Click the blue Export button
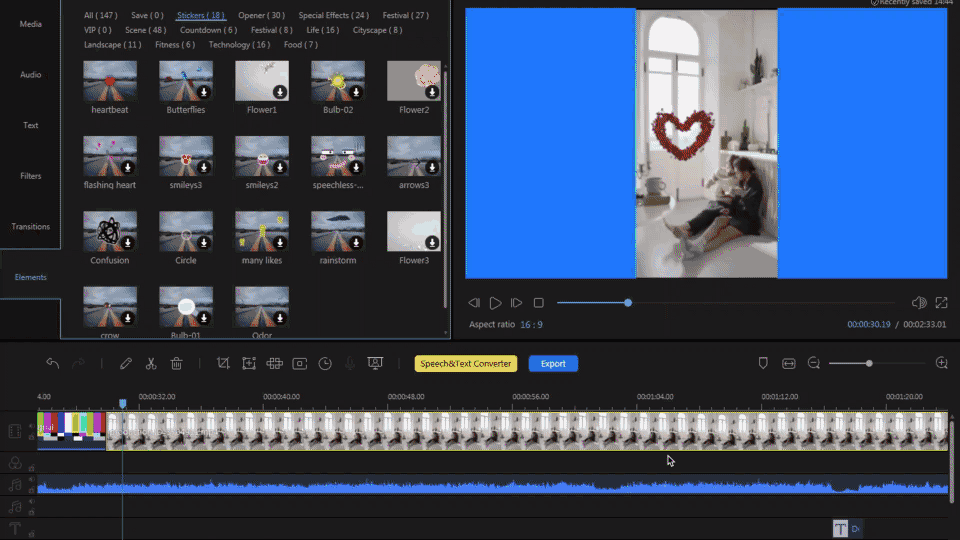Viewport: 960px width, 540px height. click(553, 363)
